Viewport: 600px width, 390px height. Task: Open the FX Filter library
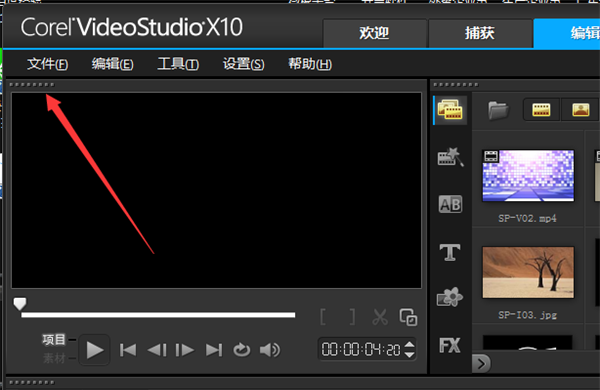[x=450, y=346]
